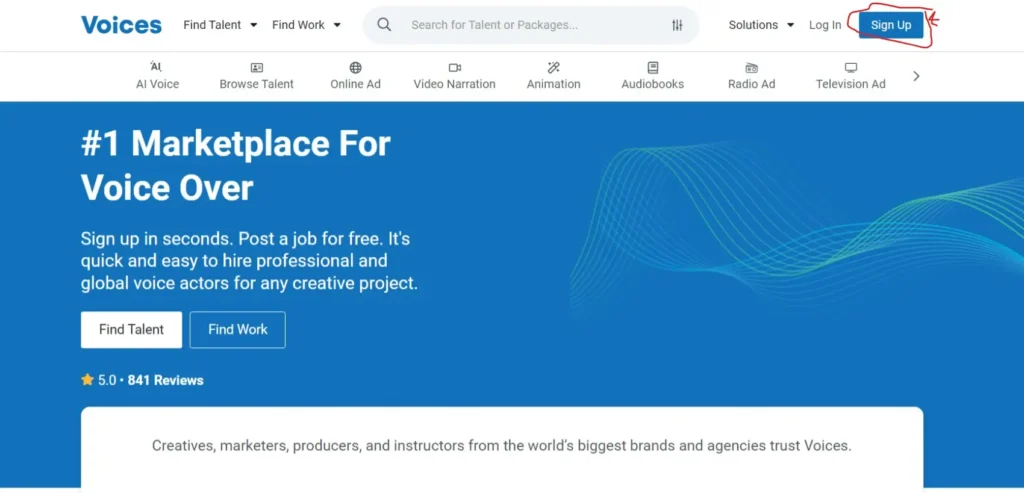Select the Browse Talent category icon

click(257, 67)
